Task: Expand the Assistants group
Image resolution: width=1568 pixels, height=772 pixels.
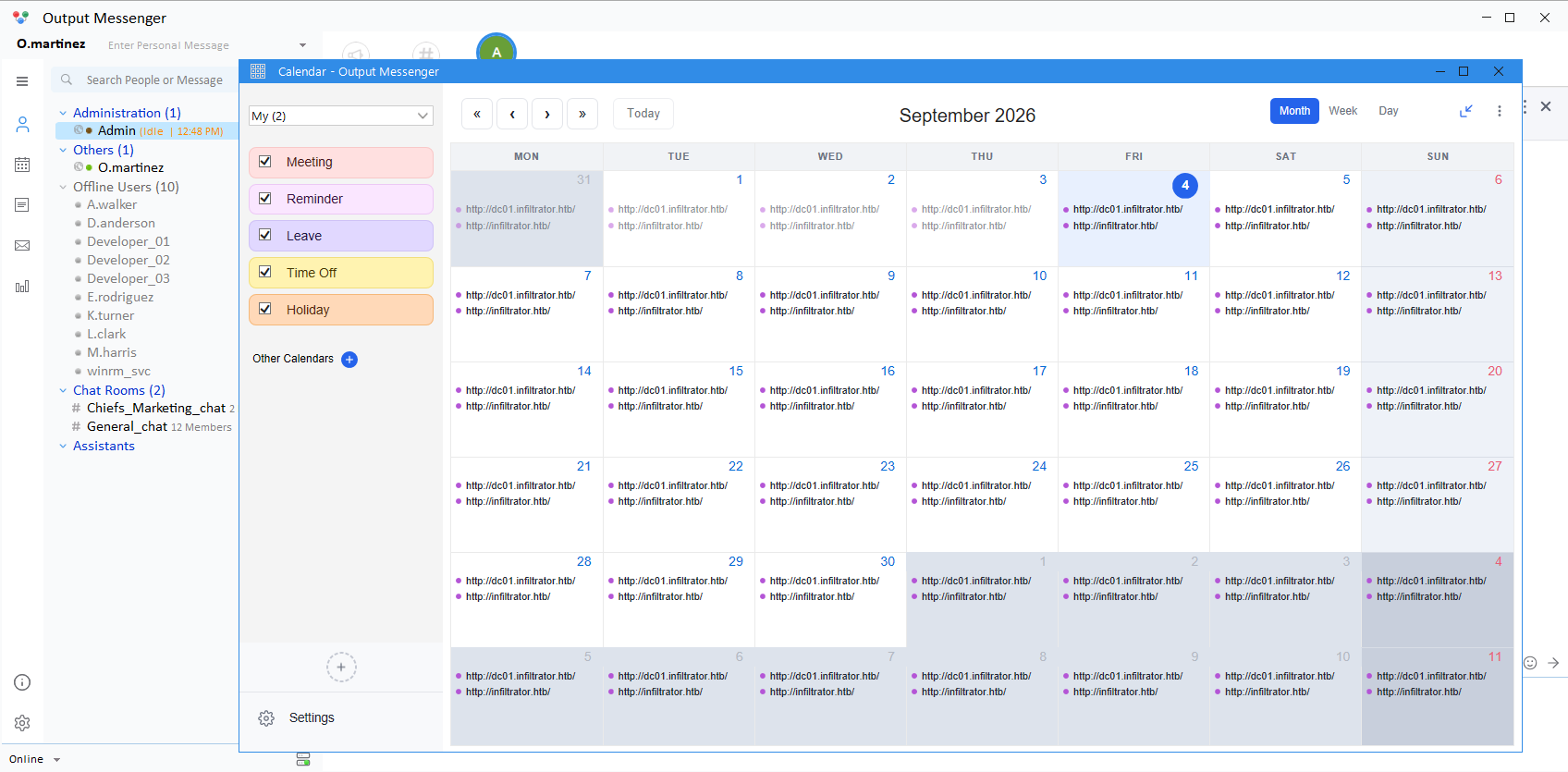Action: pyautogui.click(x=63, y=446)
